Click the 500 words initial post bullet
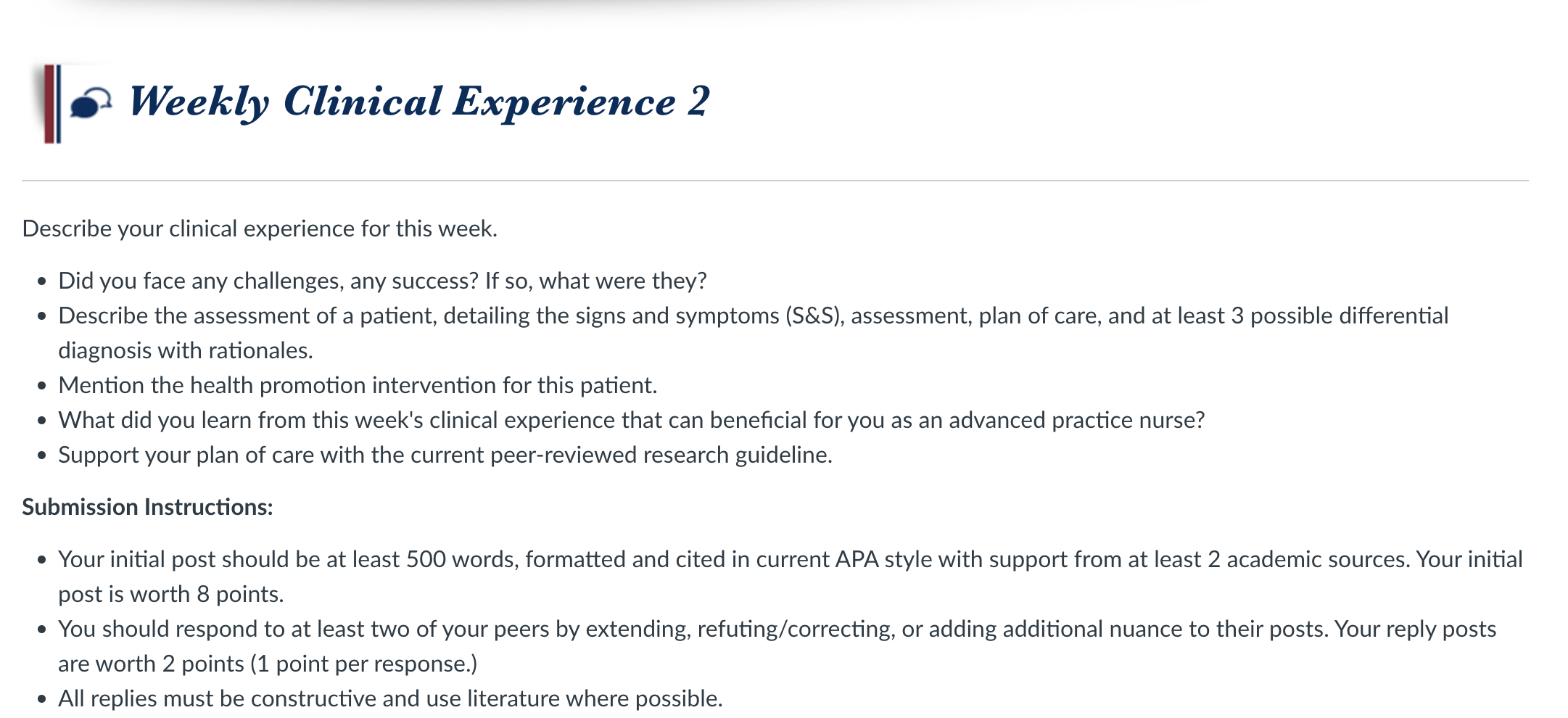 (791, 577)
